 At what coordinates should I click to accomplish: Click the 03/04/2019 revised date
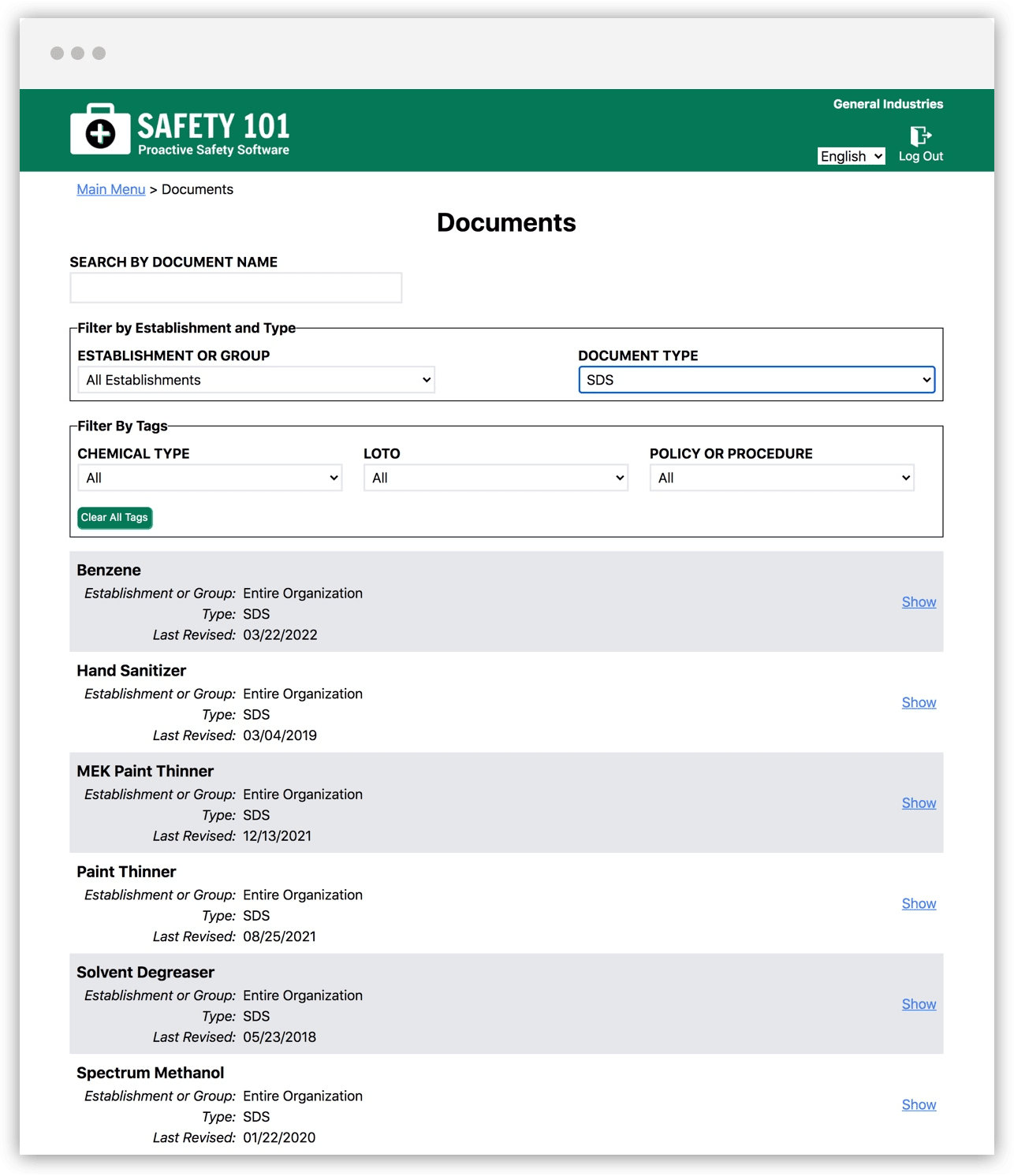pos(280,735)
